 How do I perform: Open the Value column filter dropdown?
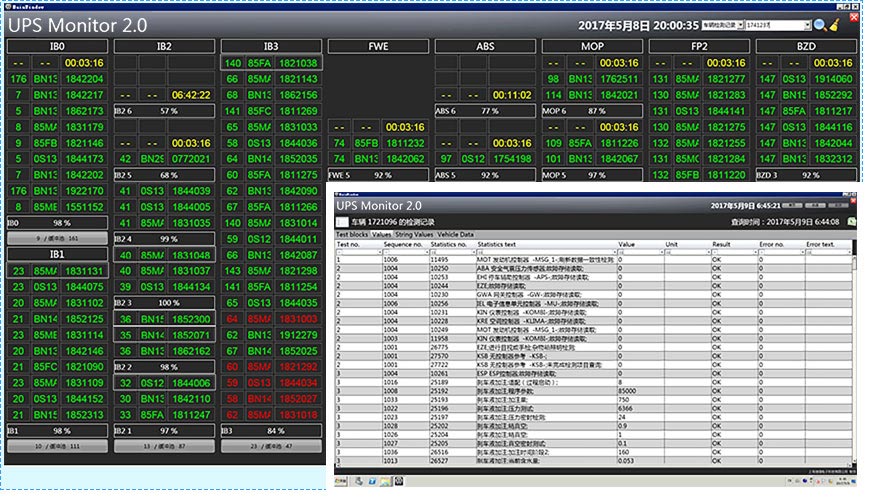[661, 252]
